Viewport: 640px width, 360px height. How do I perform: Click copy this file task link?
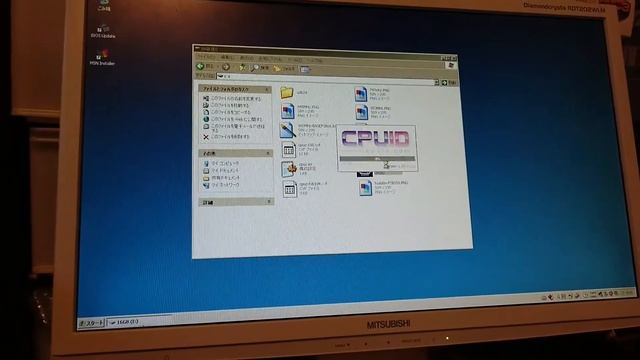227,112
